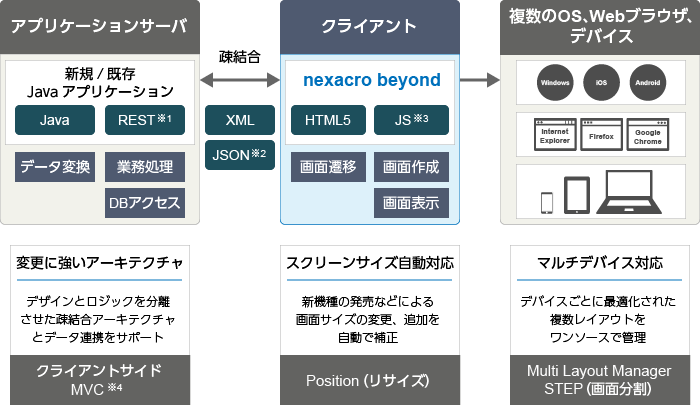Click Multi Layout Manager STEP (画面分割) footer
This screenshot has width=700, height=405.
[600, 380]
